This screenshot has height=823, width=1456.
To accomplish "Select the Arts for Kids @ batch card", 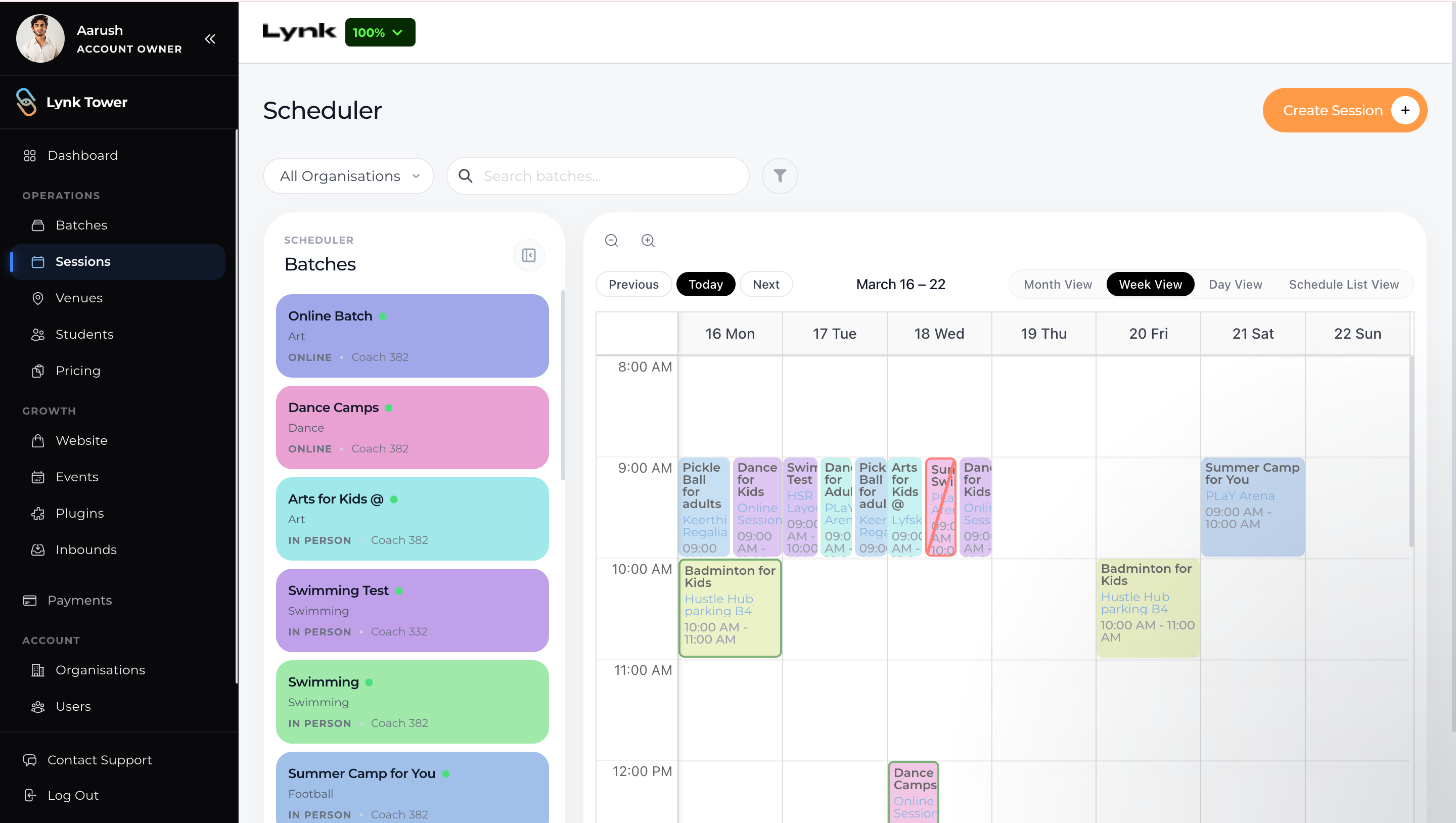I will pos(412,519).
